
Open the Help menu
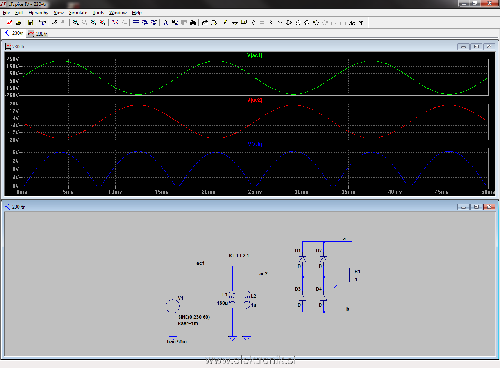pyautogui.click(x=137, y=13)
